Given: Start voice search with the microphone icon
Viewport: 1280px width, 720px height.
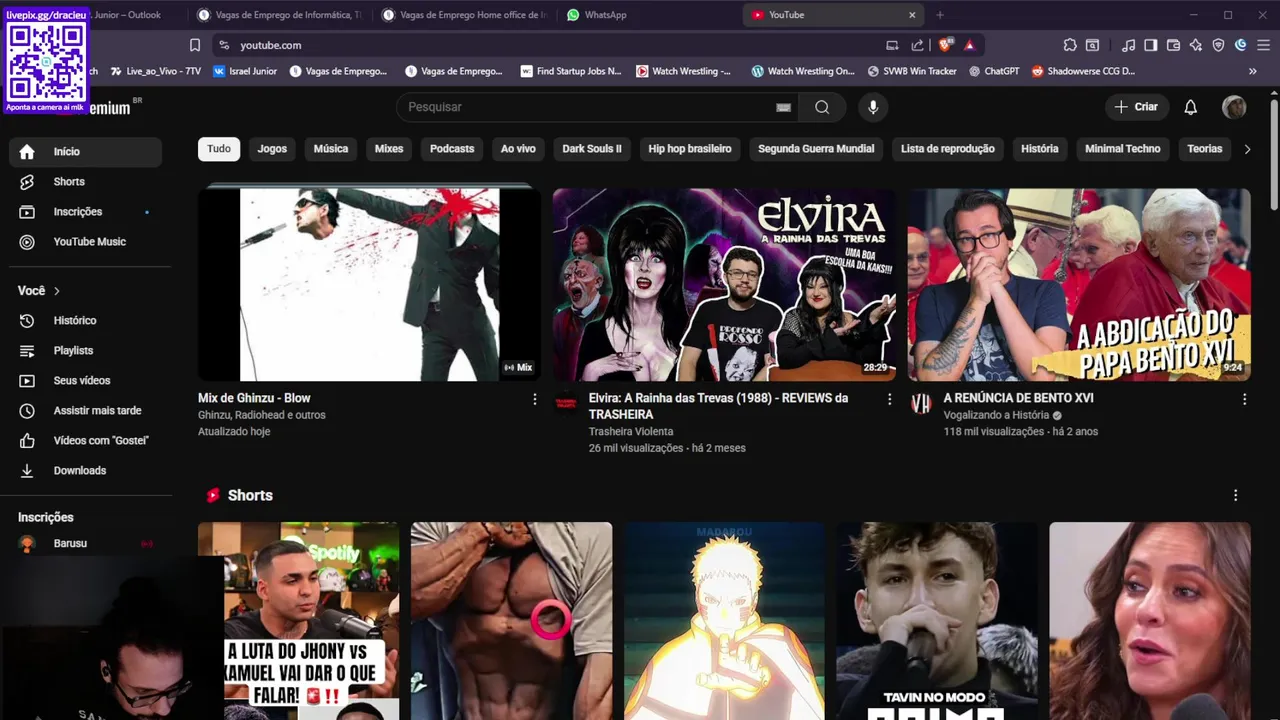Looking at the screenshot, I should pos(873,107).
